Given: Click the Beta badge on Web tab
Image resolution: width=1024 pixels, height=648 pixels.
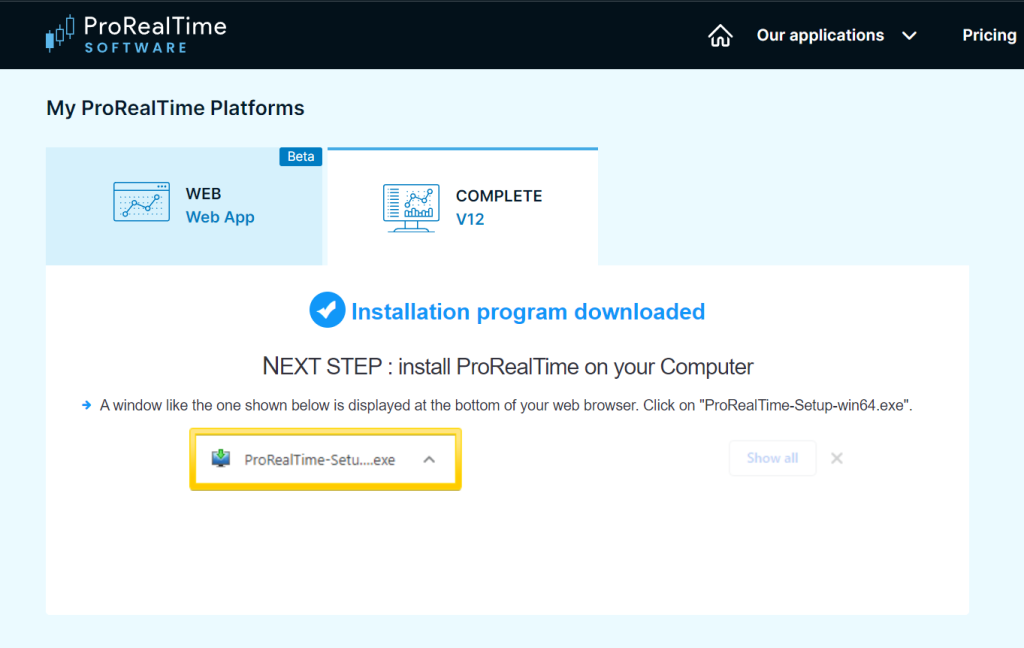Looking at the screenshot, I should point(300,157).
